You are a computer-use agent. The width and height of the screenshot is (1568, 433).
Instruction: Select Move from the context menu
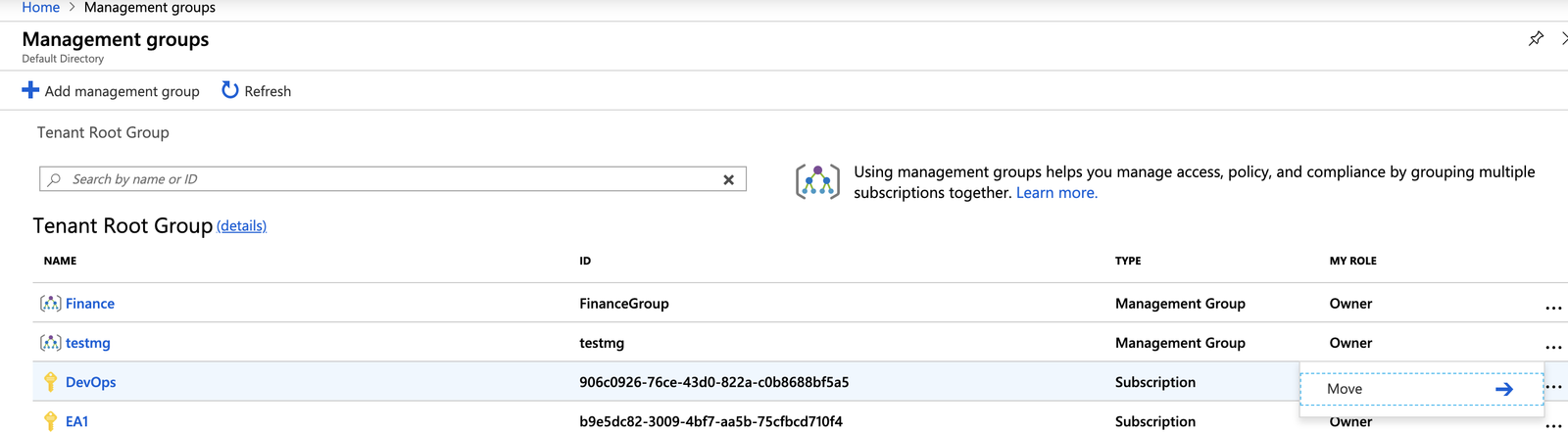(x=1421, y=389)
